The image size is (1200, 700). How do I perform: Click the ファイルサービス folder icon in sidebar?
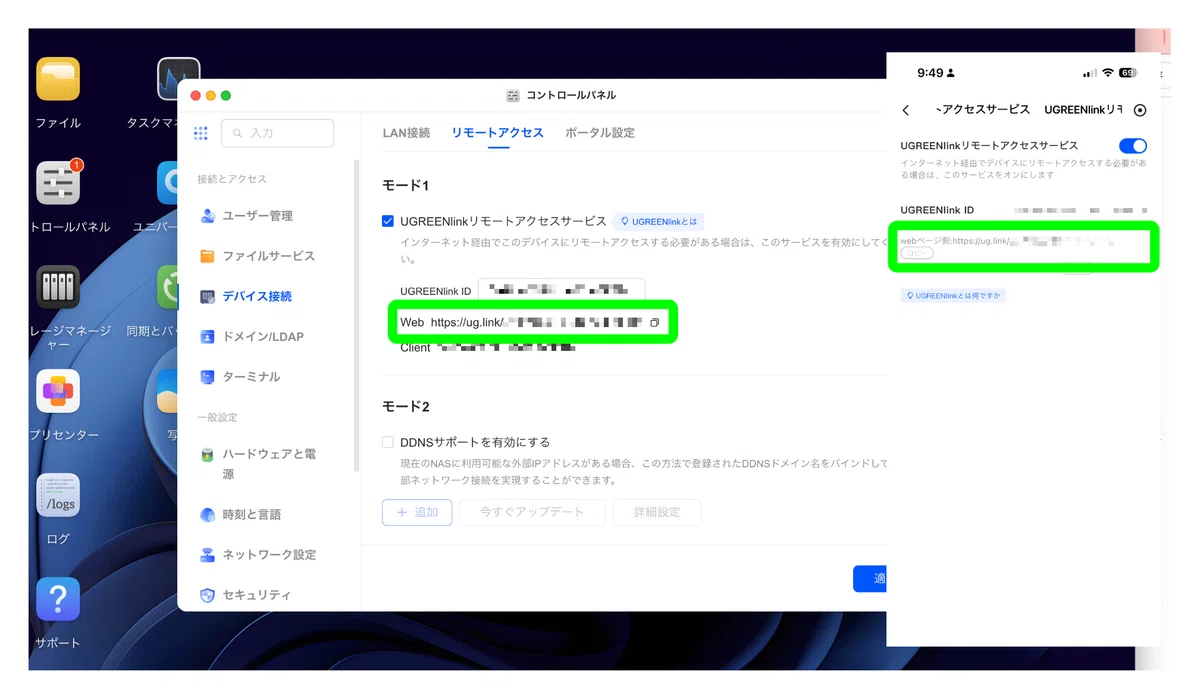click(x=207, y=256)
